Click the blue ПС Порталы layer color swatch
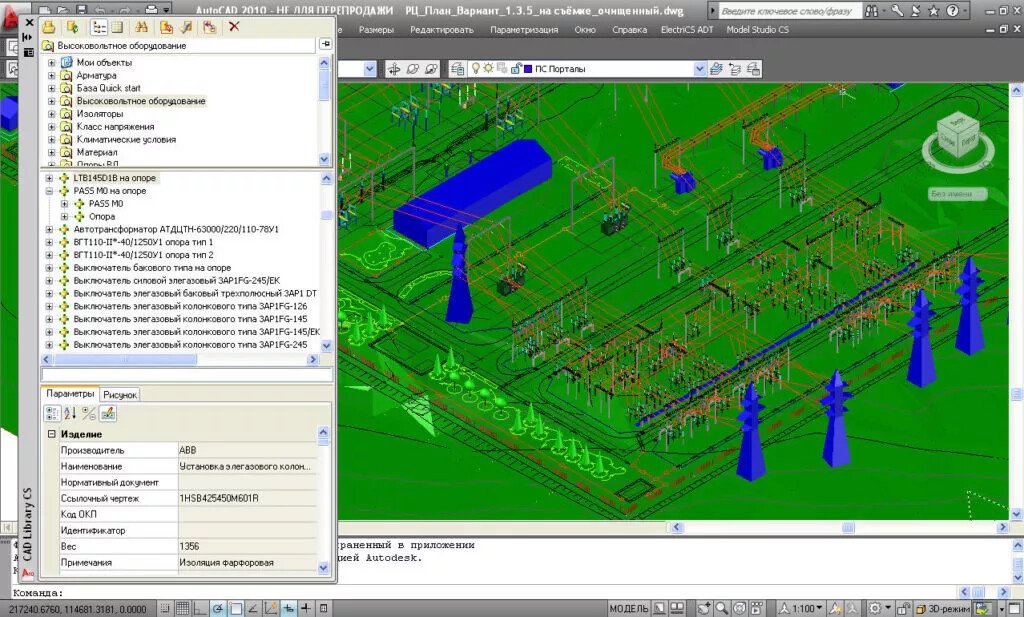This screenshot has height=617, width=1024. coord(527,69)
